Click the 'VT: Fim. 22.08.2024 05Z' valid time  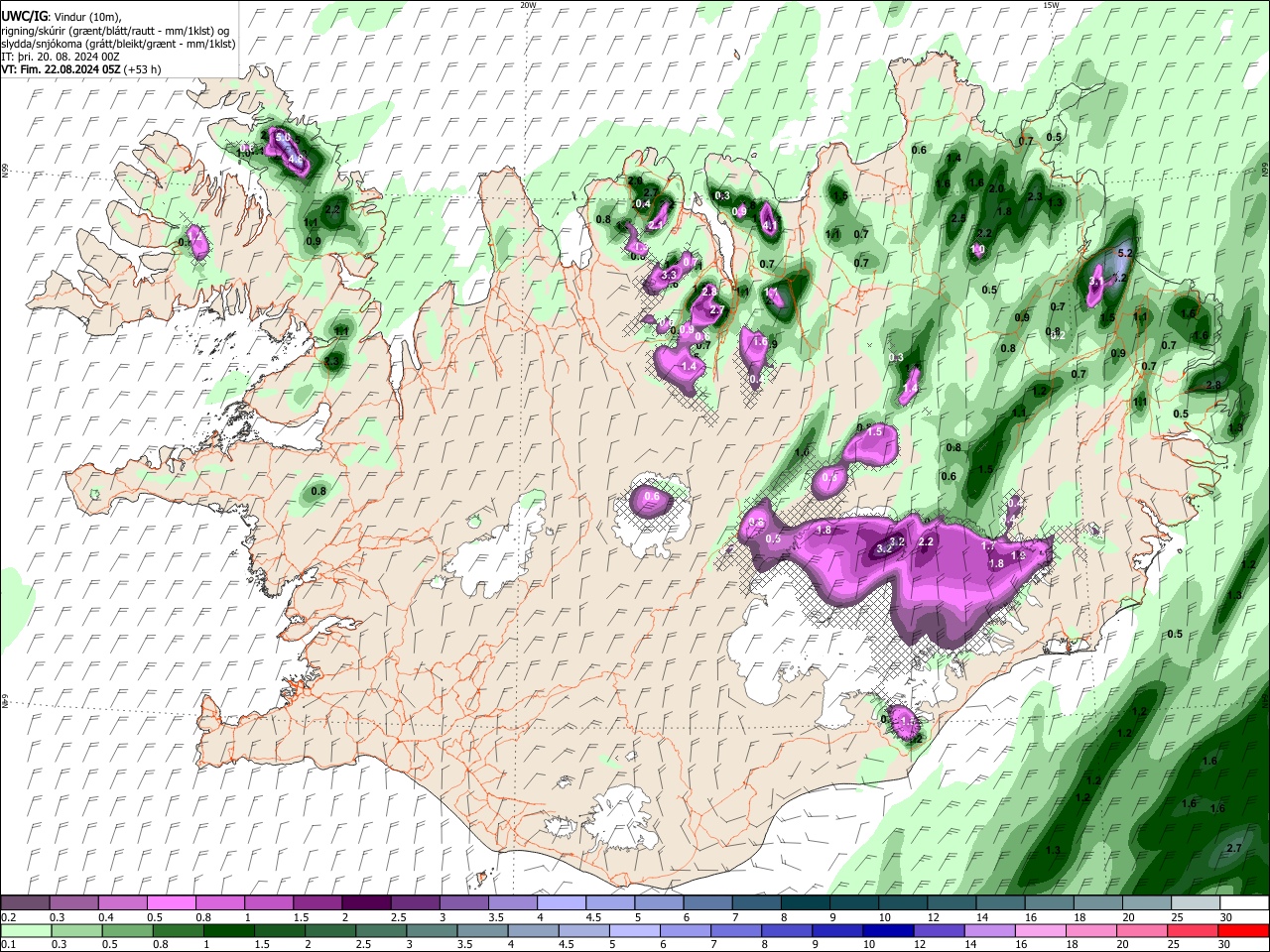tap(62, 69)
